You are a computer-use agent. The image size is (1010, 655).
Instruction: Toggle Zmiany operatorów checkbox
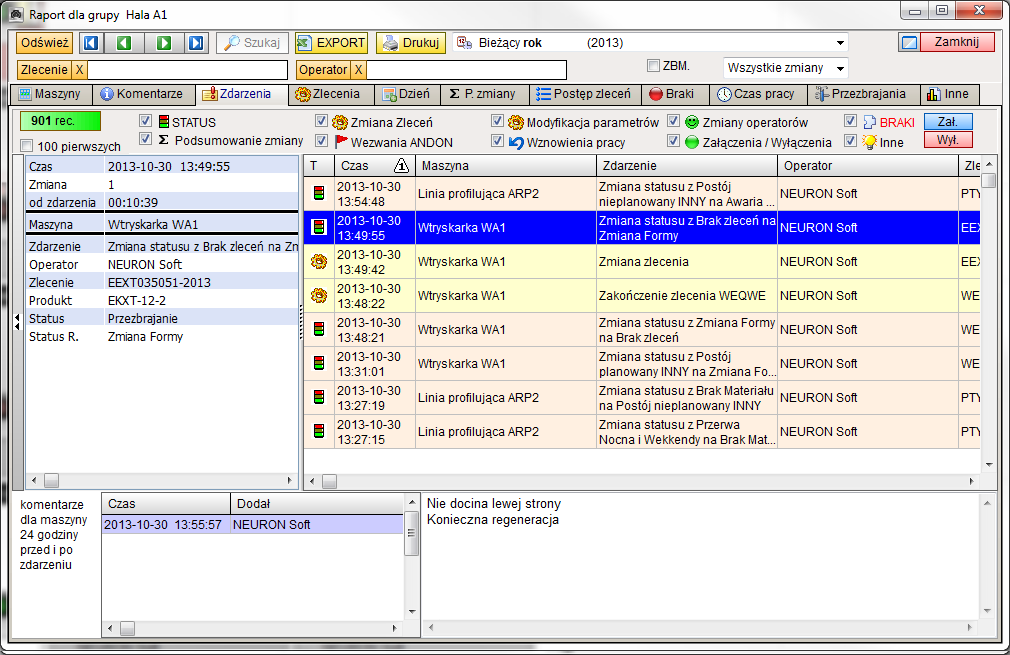coord(673,121)
